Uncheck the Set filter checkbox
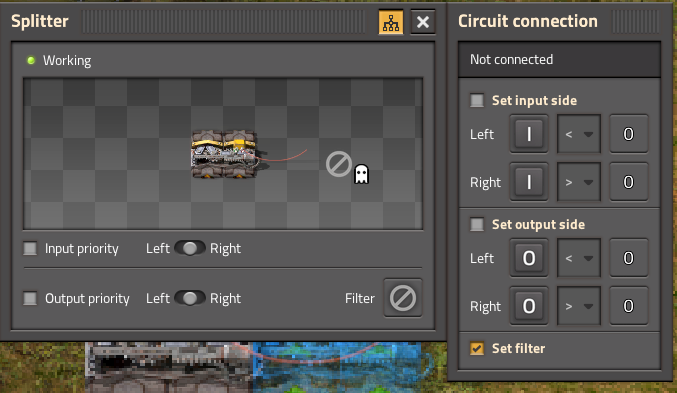677x393 pixels. 477,348
